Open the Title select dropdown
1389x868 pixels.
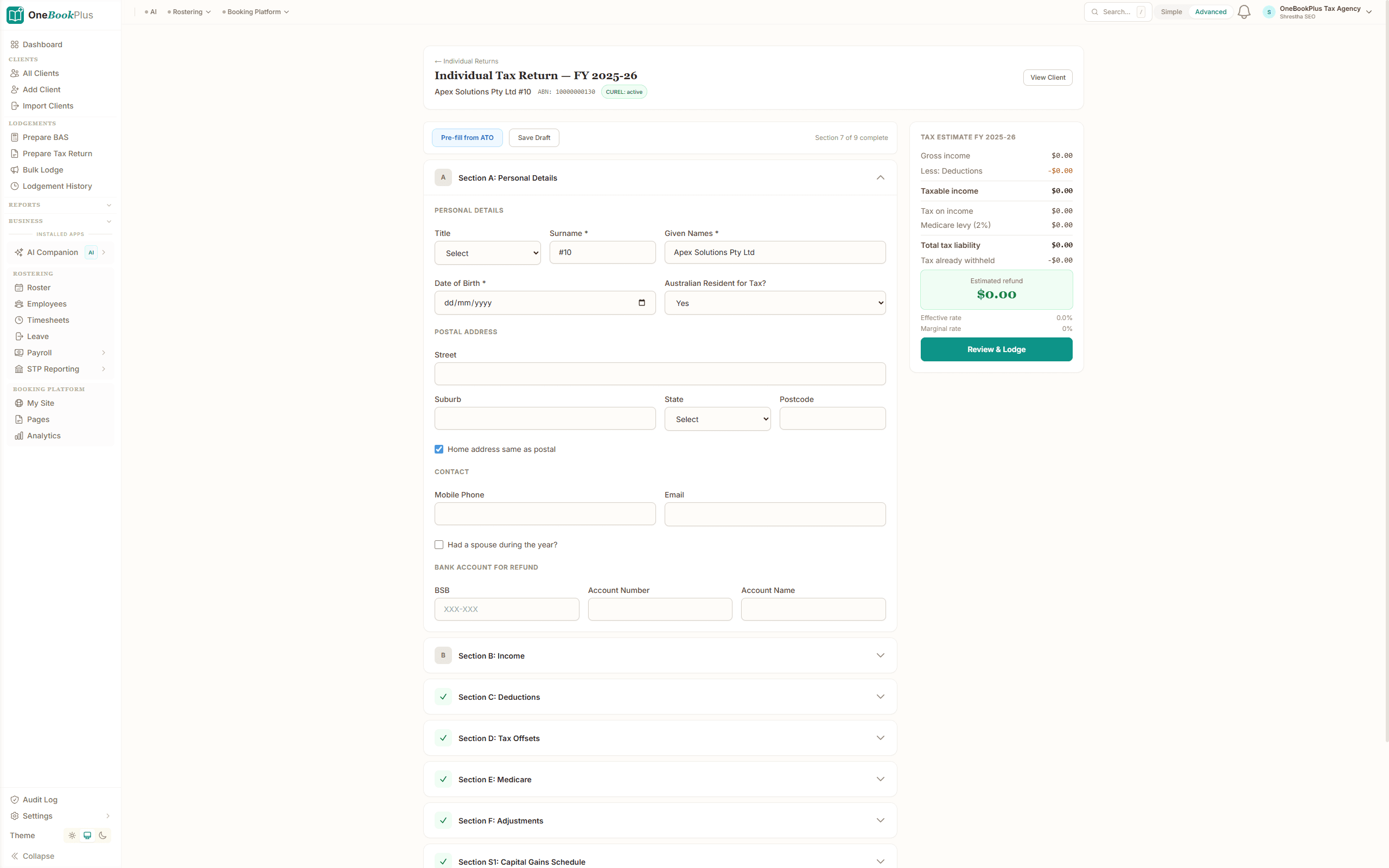pyautogui.click(x=487, y=253)
